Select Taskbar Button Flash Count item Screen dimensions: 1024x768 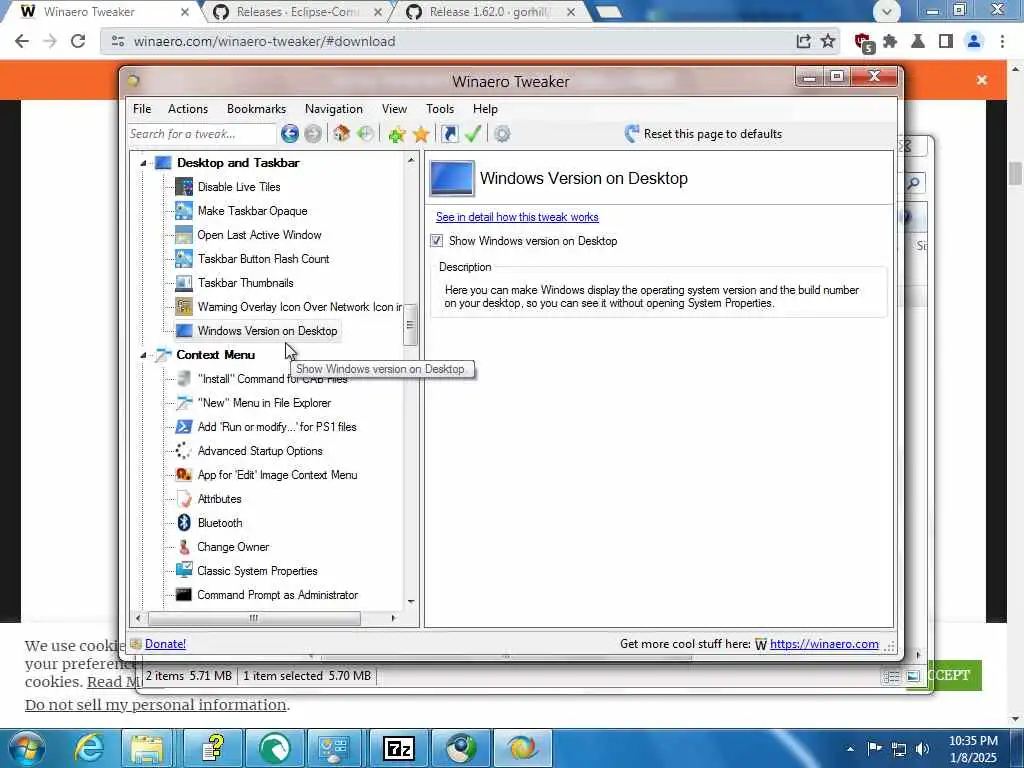263,259
